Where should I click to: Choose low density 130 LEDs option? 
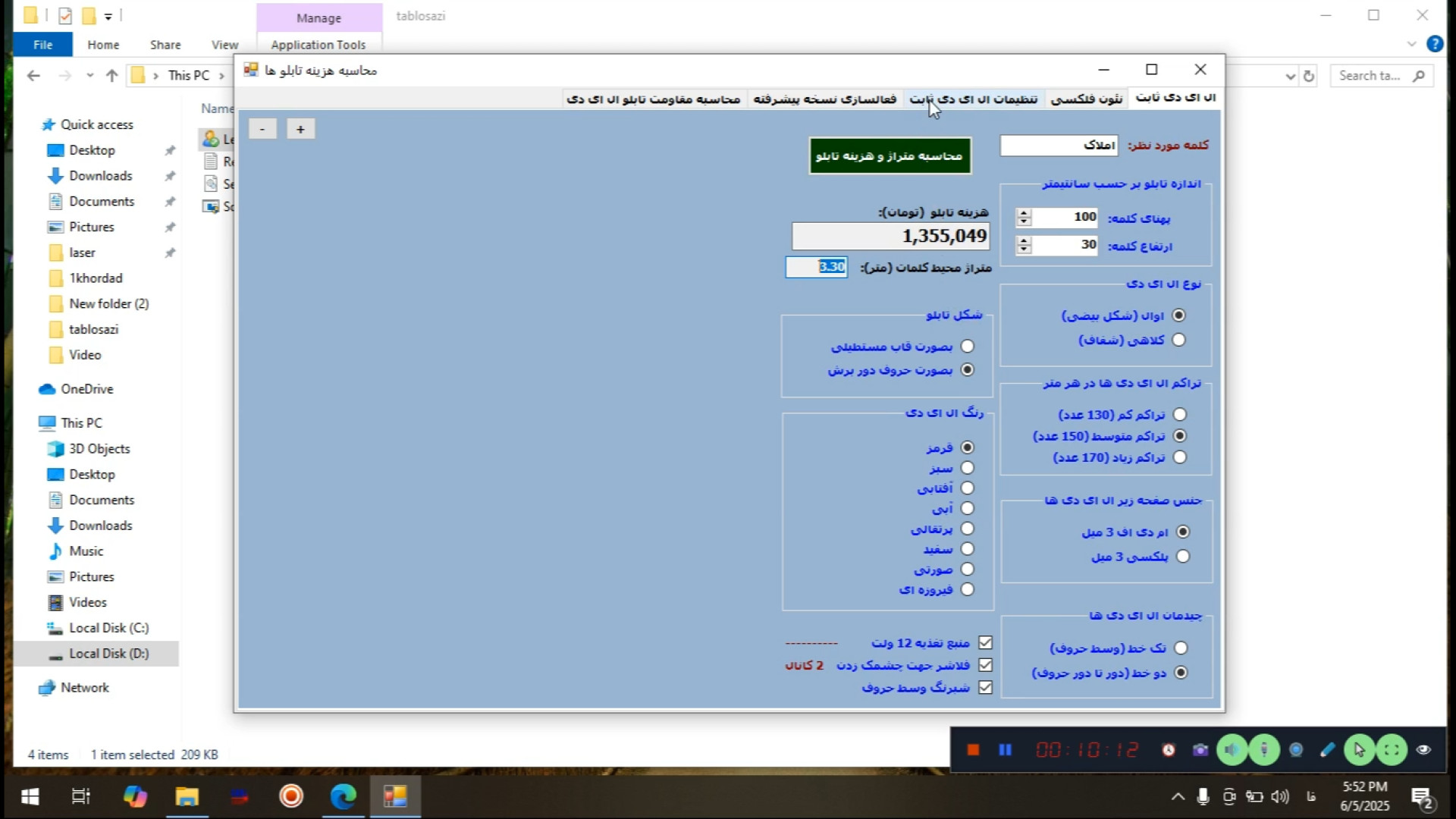coord(1179,415)
